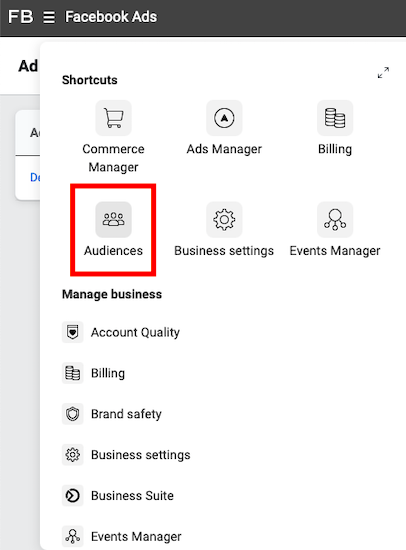Open Events Manager shortcut icon

point(335,220)
